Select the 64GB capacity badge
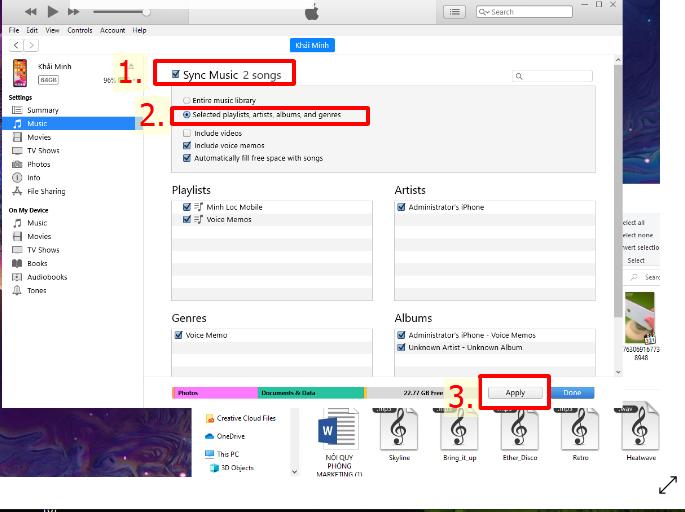This screenshot has height=512, width=685. (48, 80)
